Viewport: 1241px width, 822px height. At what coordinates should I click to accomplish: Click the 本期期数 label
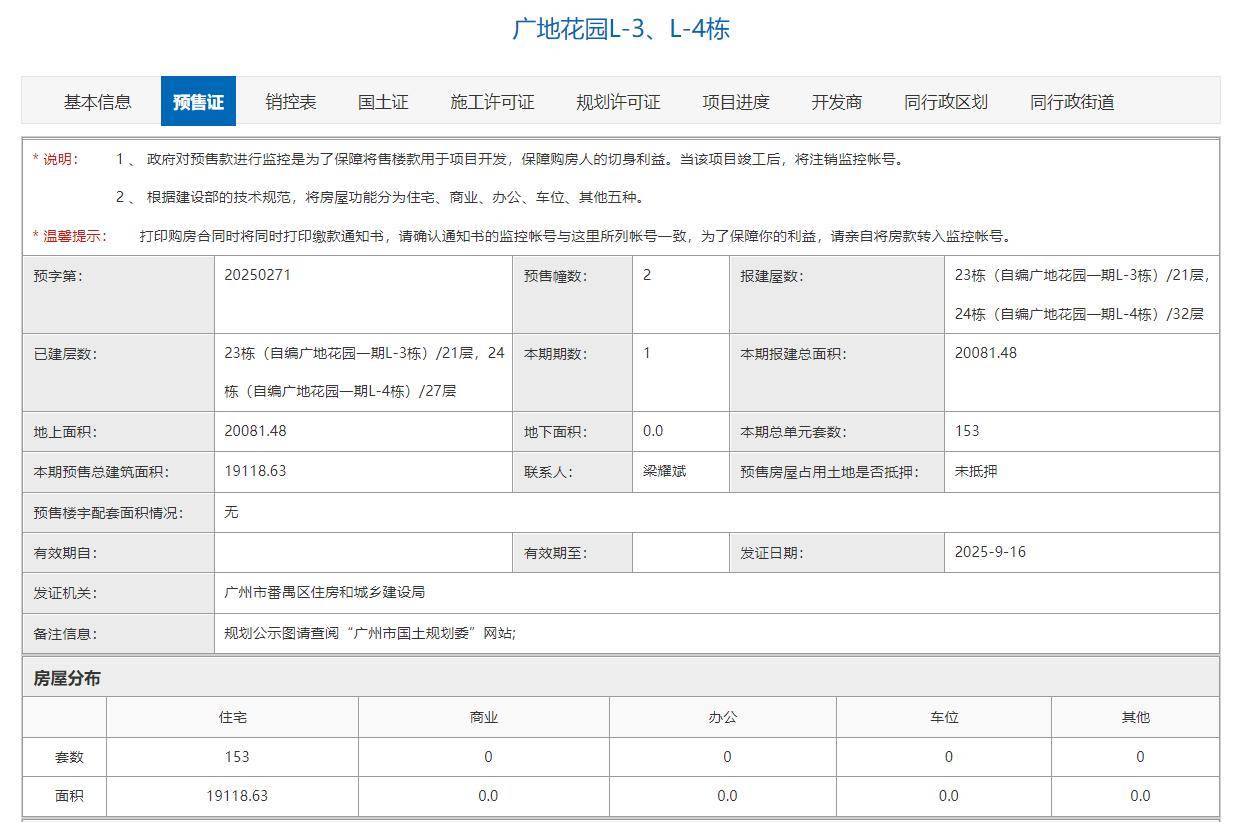(554, 354)
